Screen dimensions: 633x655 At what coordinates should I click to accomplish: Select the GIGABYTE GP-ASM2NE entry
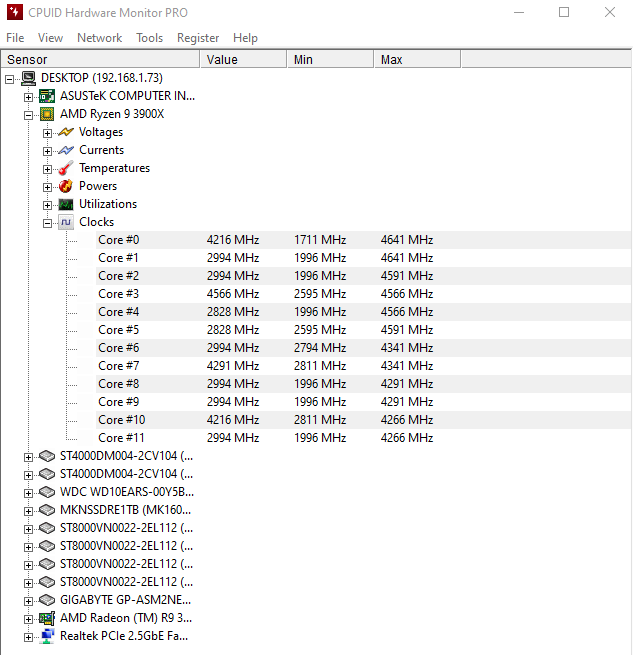pyautogui.click(x=125, y=600)
